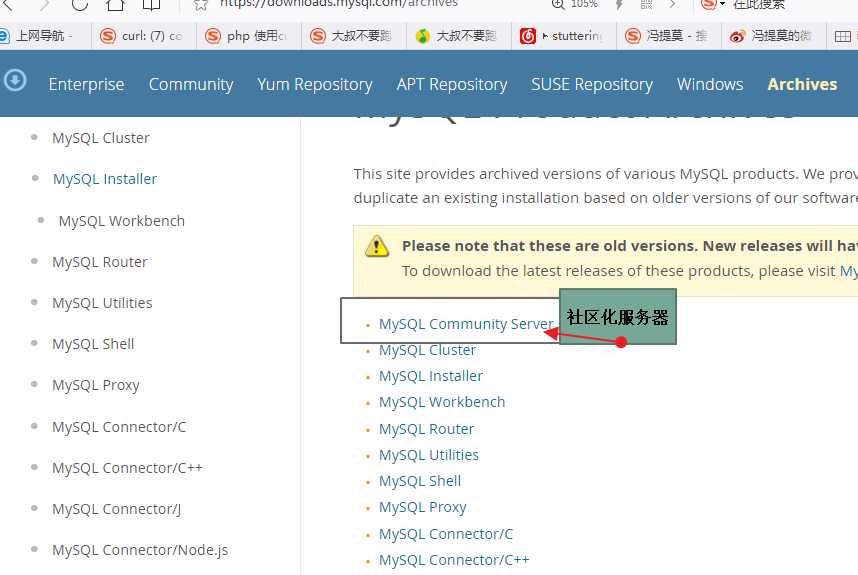Screen dimensions: 858x575
Task: Click the lightning bolt speed mode icon
Action: point(619,4)
